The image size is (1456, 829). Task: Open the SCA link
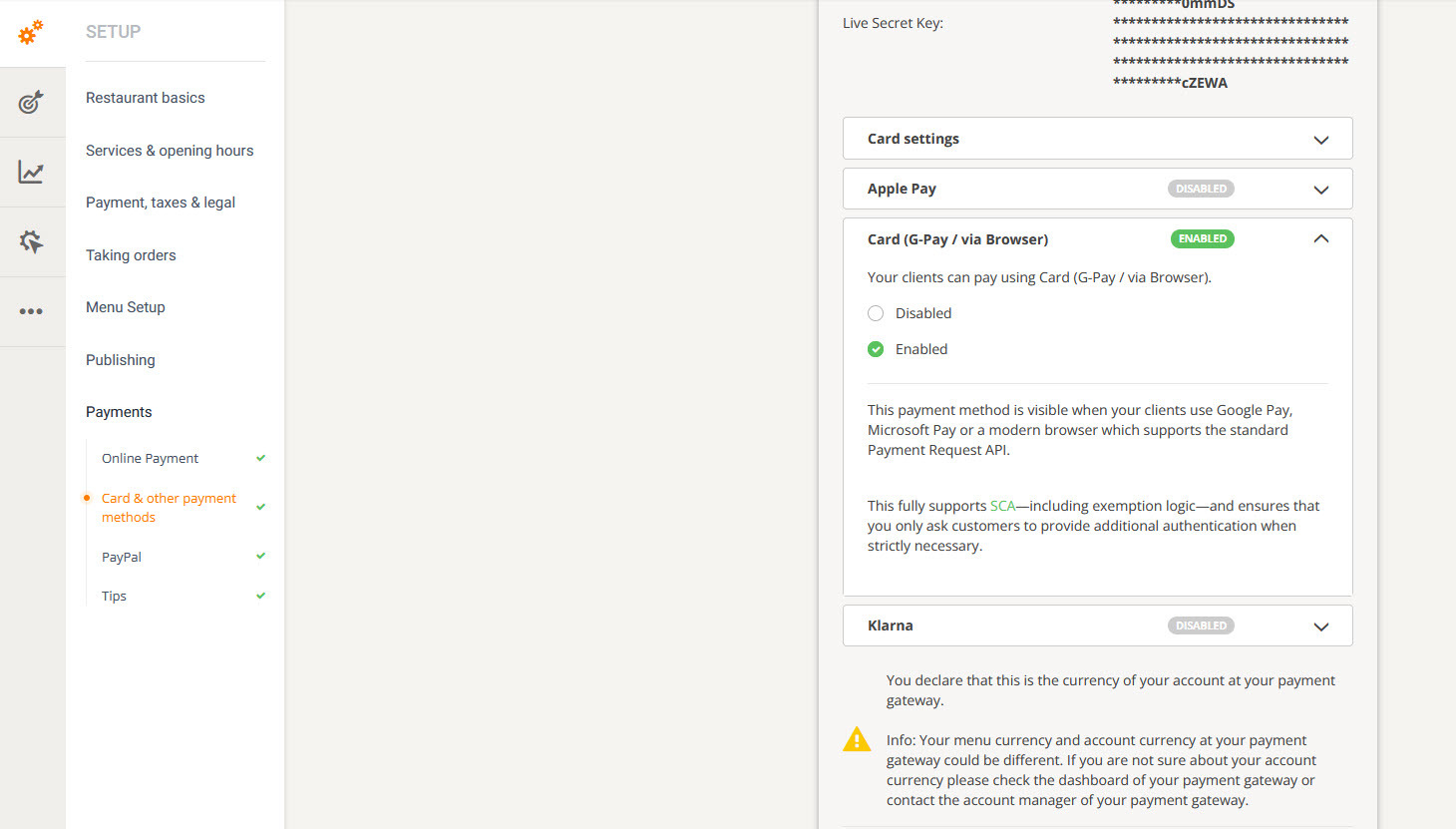(x=1002, y=506)
